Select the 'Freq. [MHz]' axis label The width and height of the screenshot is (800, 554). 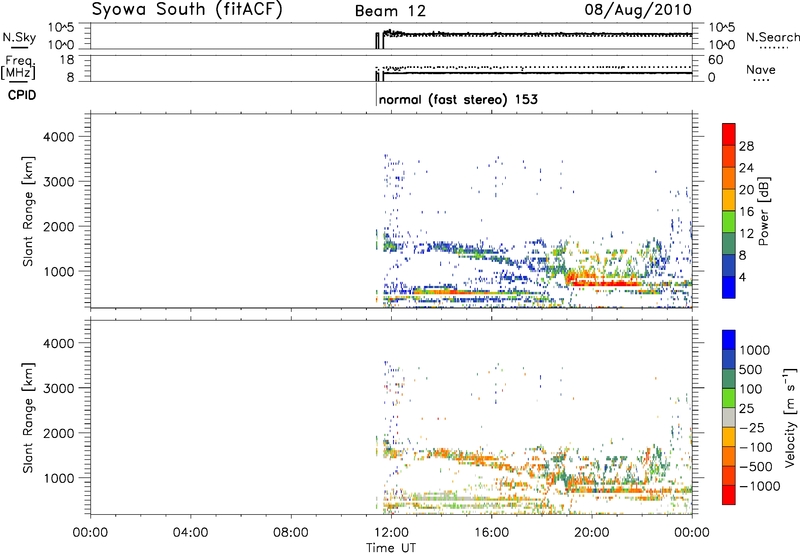point(18,67)
